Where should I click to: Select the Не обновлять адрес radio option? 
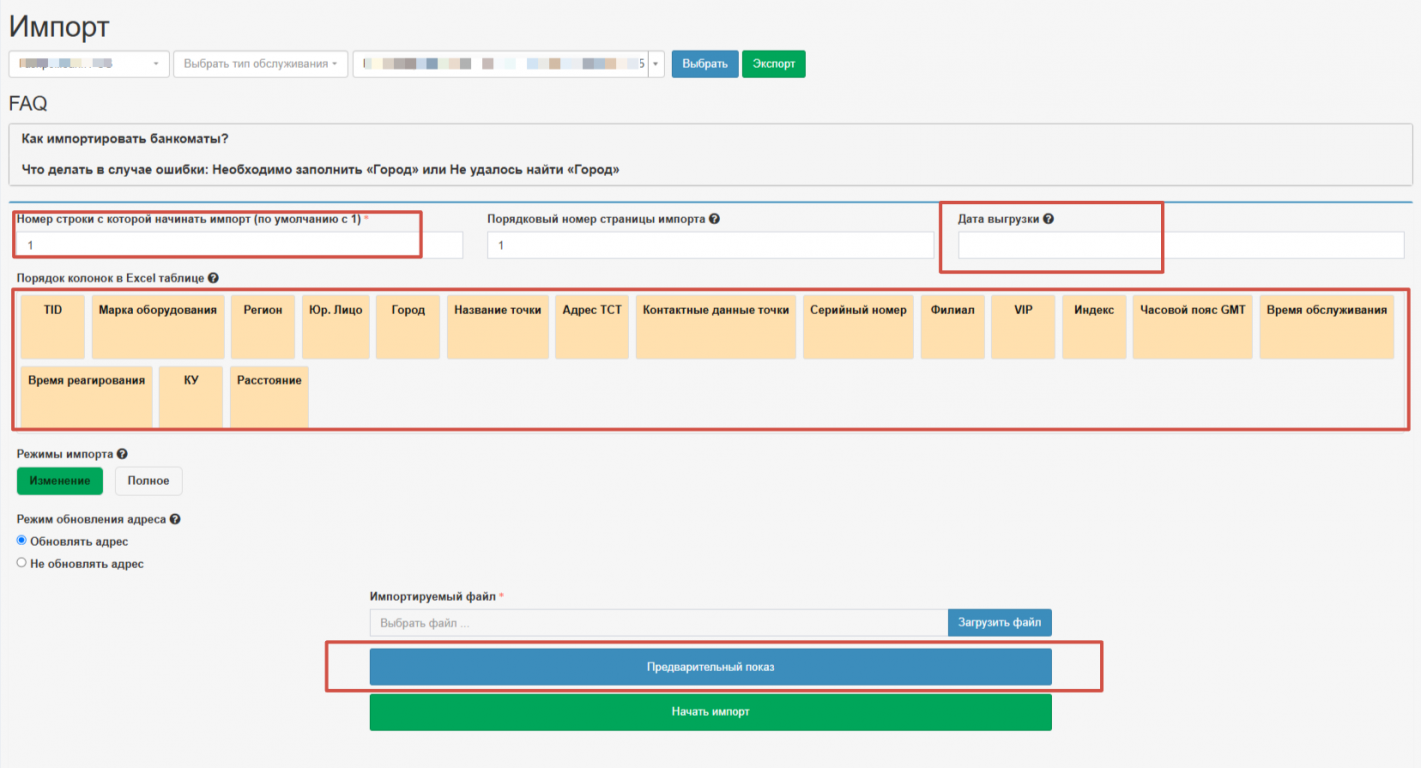(x=22, y=563)
